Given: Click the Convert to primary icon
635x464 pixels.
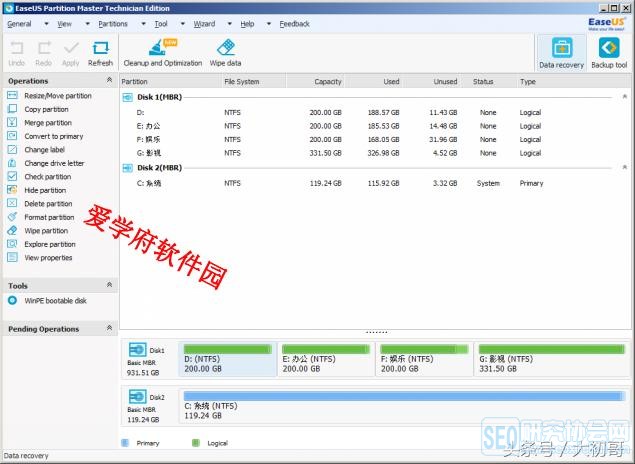Looking at the screenshot, I should (x=13, y=136).
